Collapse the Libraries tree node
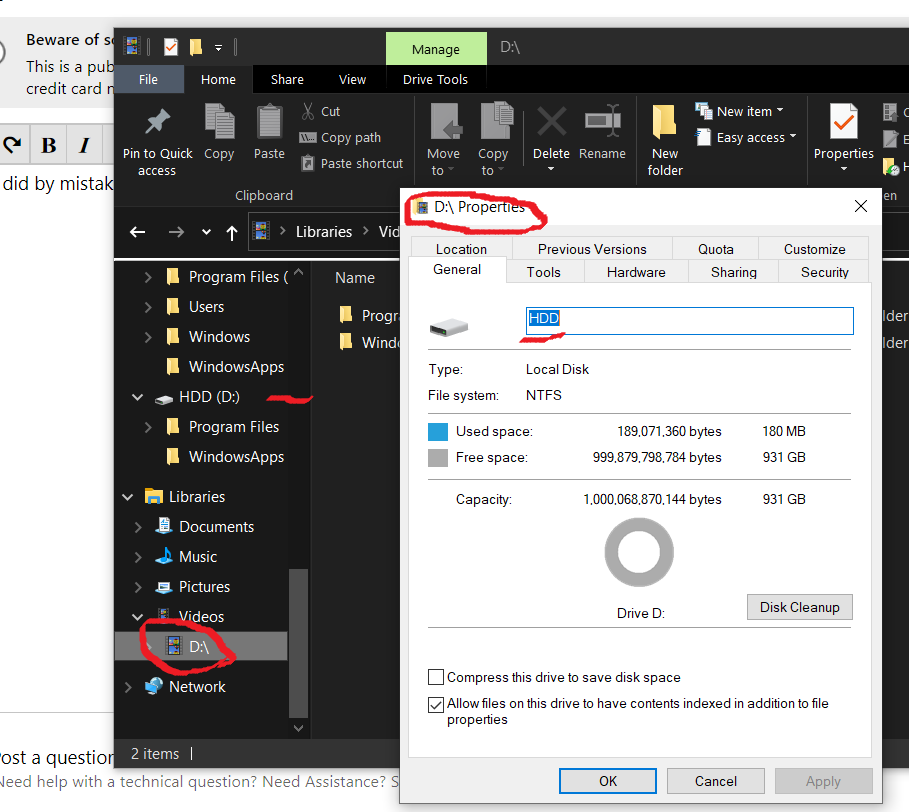The height and width of the screenshot is (812, 909). (128, 497)
